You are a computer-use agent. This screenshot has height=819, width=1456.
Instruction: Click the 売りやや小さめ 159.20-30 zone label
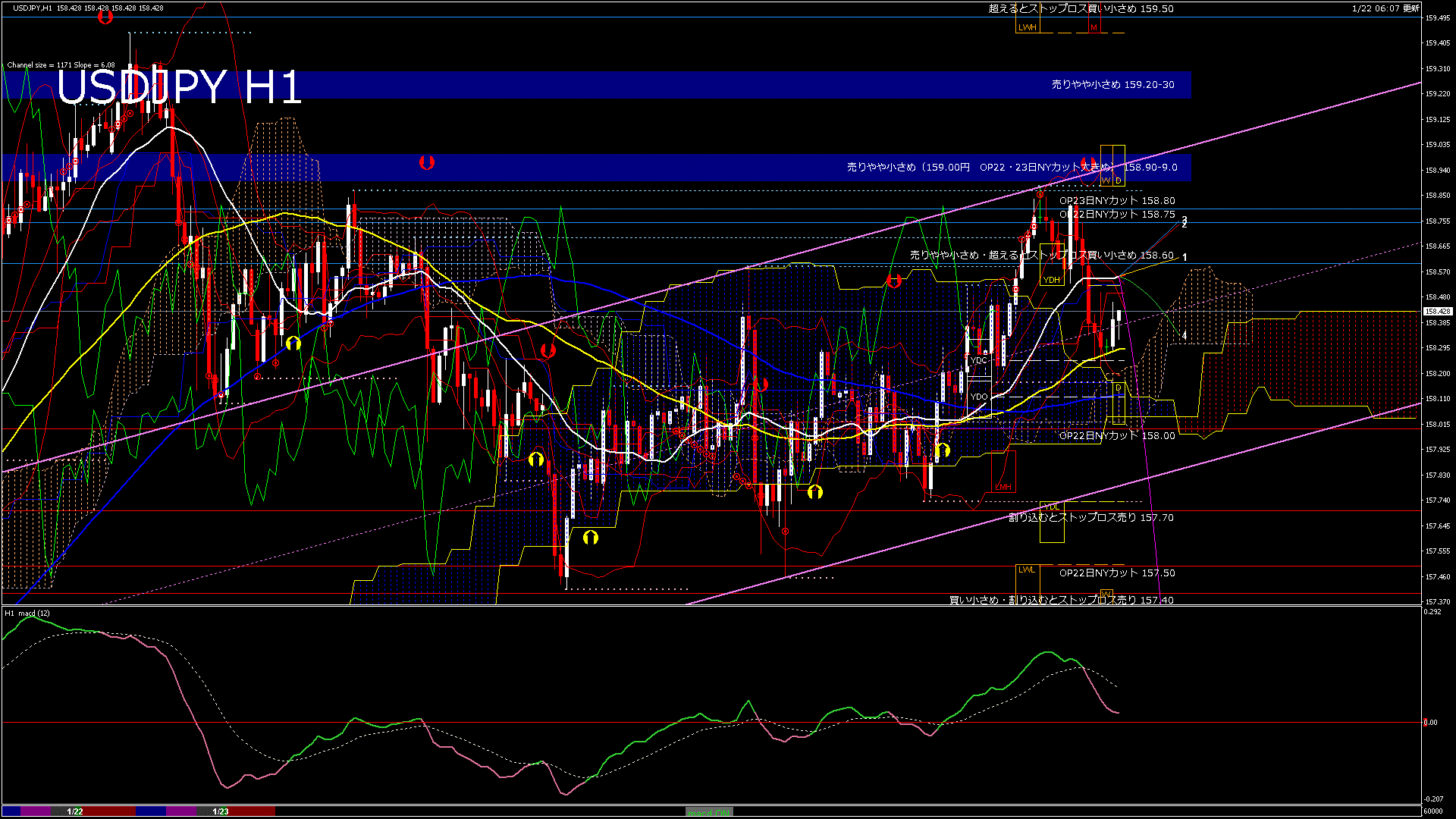1112,85
